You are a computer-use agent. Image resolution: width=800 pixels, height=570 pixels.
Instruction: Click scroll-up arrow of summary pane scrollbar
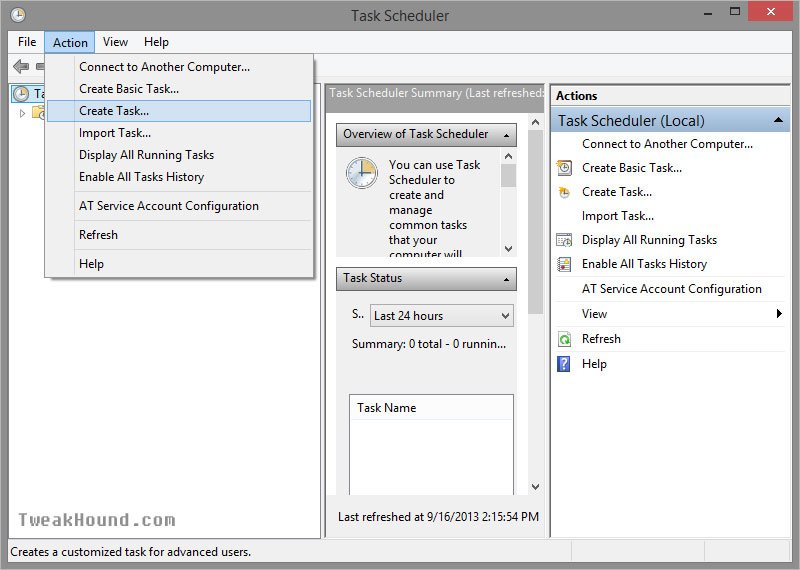[535, 122]
